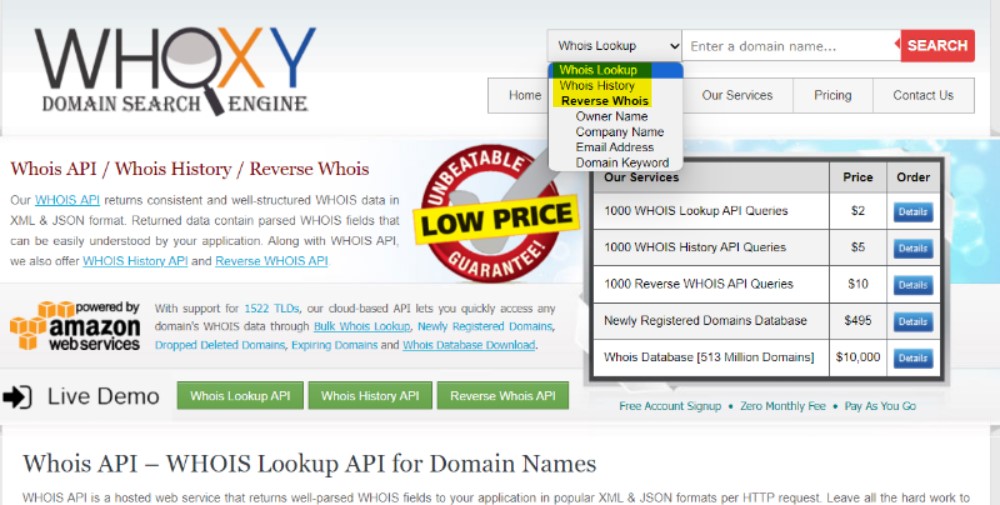Follow the Reverse WHOIS API link

272,261
